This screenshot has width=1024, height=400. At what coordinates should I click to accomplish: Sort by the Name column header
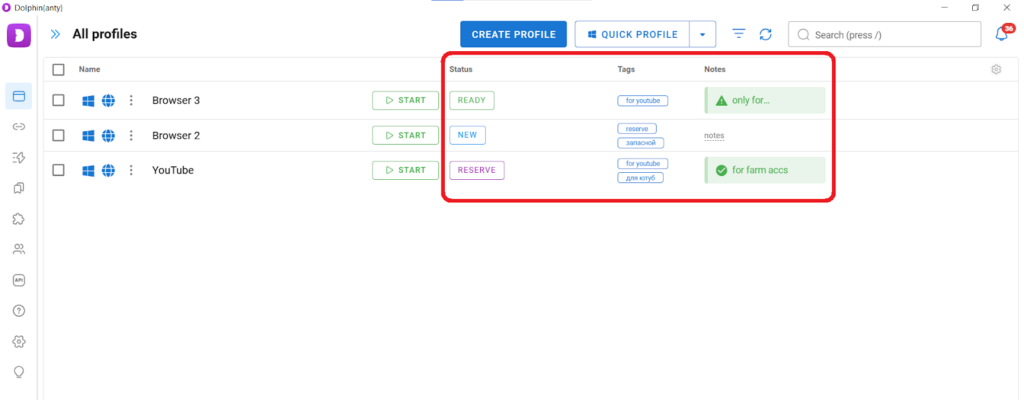pyautogui.click(x=90, y=70)
